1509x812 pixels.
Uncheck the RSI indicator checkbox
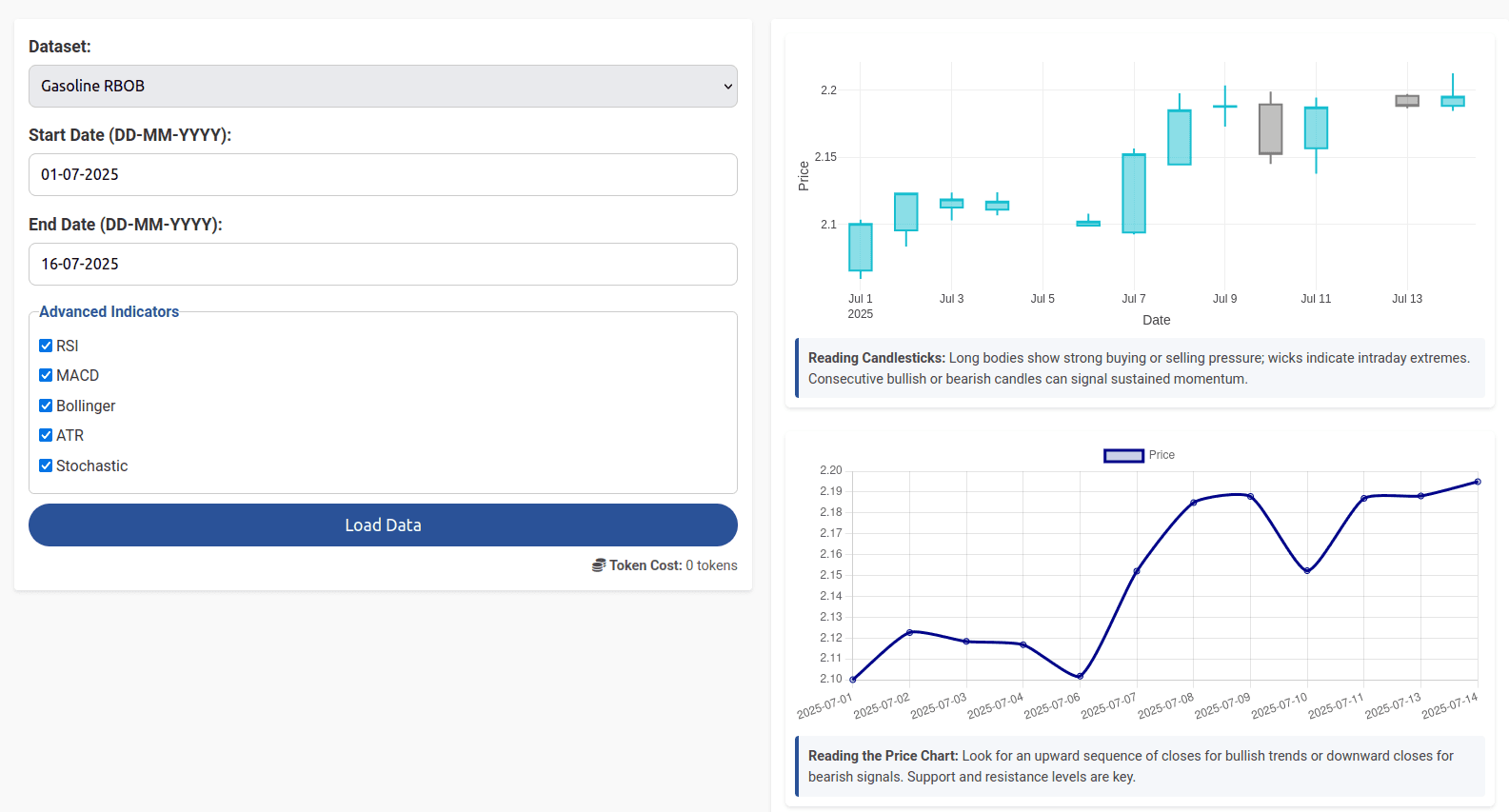tap(46, 346)
